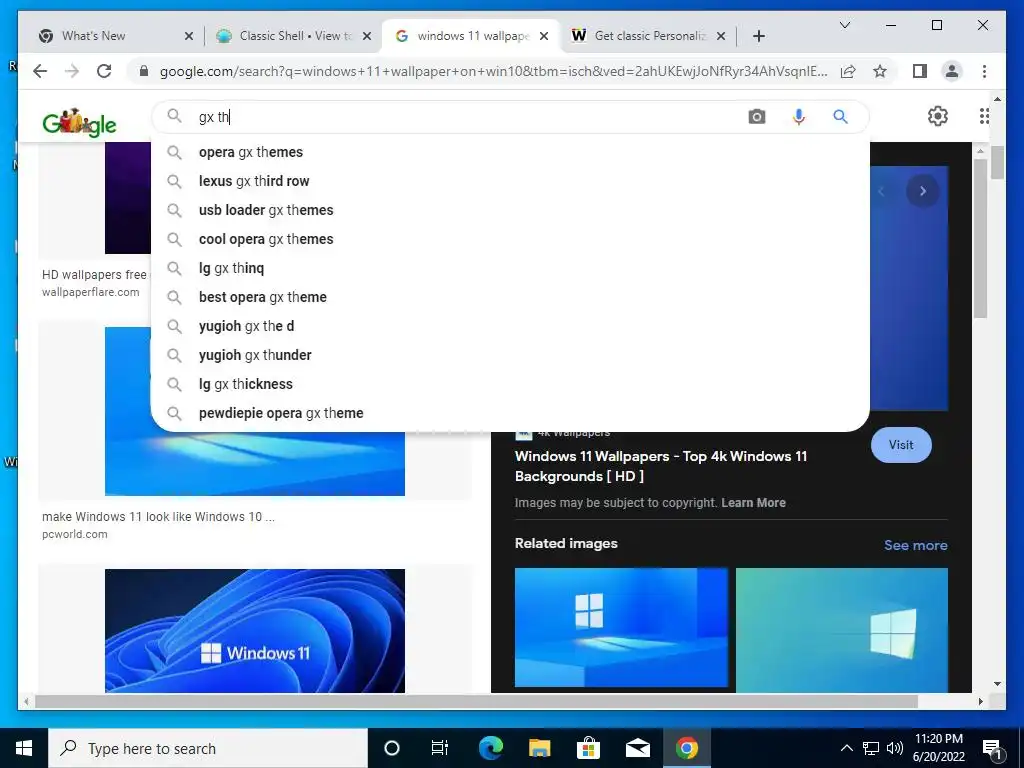Open the Windows Start button
Screen dimensions: 1024x768
pos(24,748)
